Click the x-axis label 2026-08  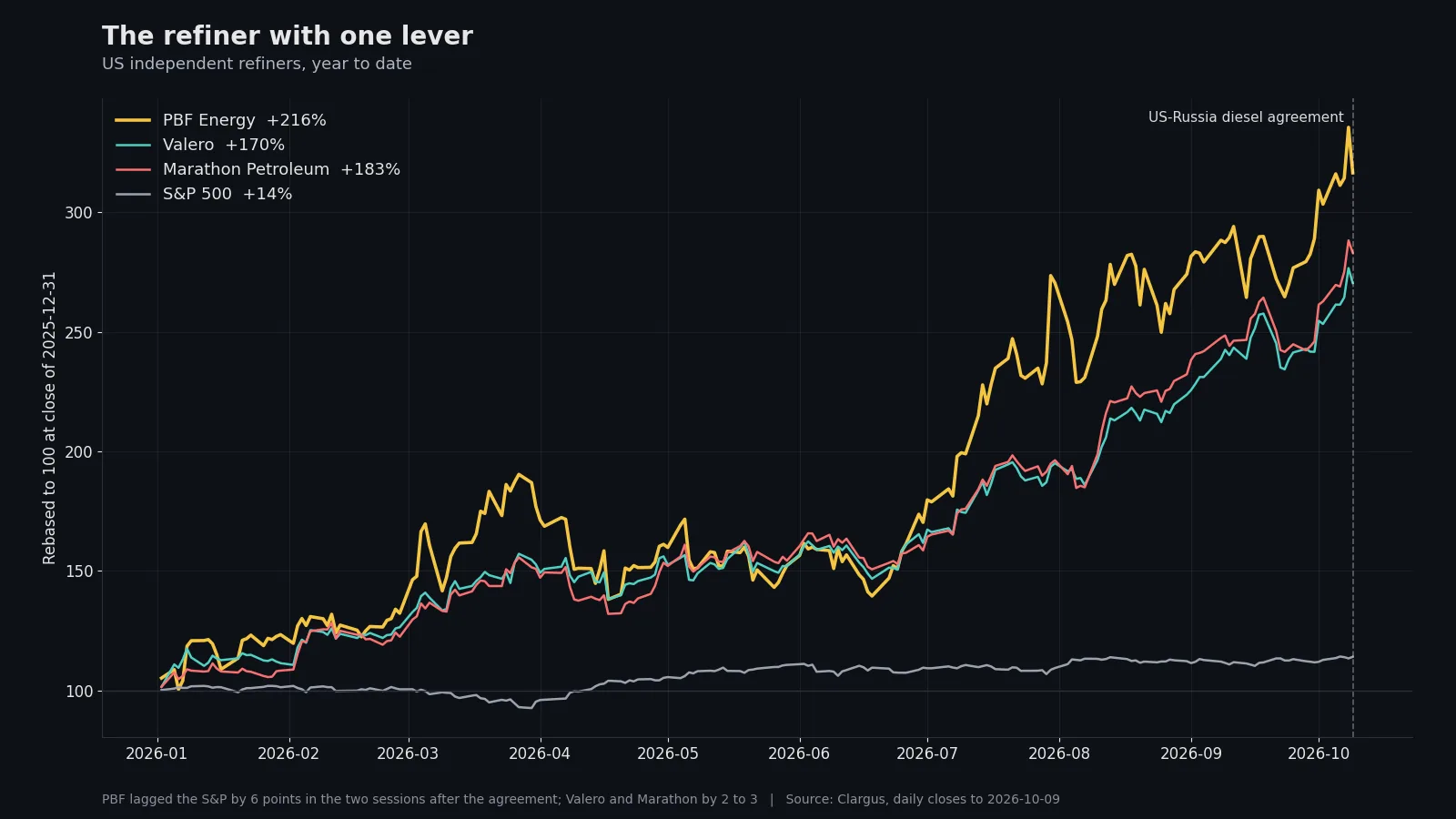(x=1059, y=753)
